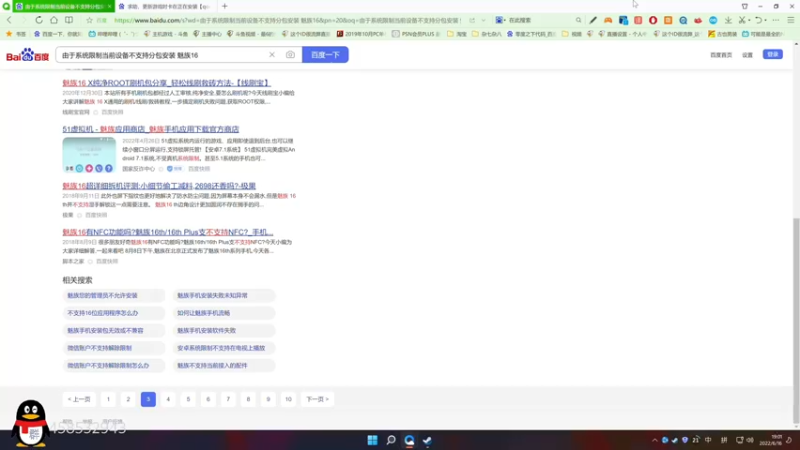Show hidden system tray icons chevron
This screenshot has width=800, height=450.
point(655,440)
